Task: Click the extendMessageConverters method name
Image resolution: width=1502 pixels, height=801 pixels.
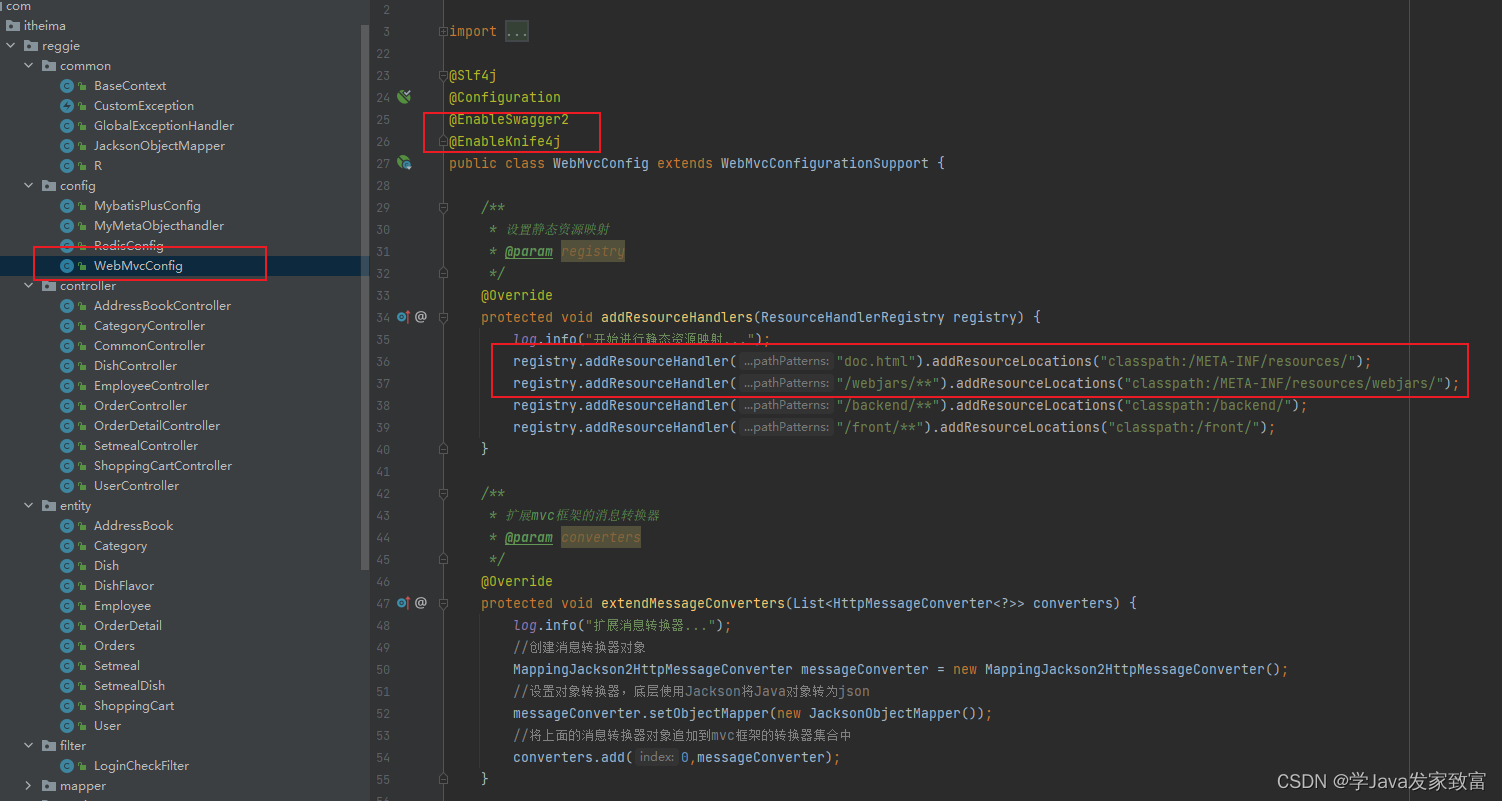Action: (x=692, y=603)
